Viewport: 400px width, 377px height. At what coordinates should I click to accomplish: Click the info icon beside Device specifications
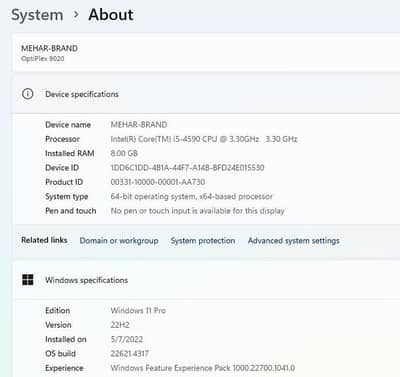28,94
